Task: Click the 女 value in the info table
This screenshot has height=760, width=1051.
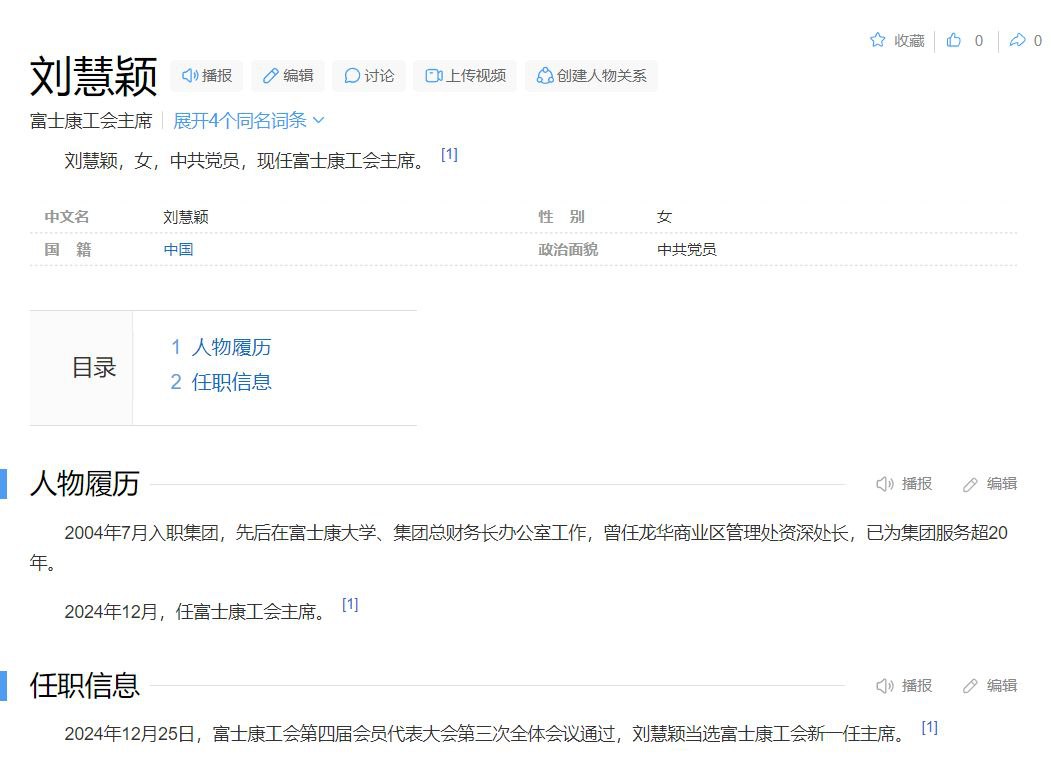Action: [x=664, y=216]
